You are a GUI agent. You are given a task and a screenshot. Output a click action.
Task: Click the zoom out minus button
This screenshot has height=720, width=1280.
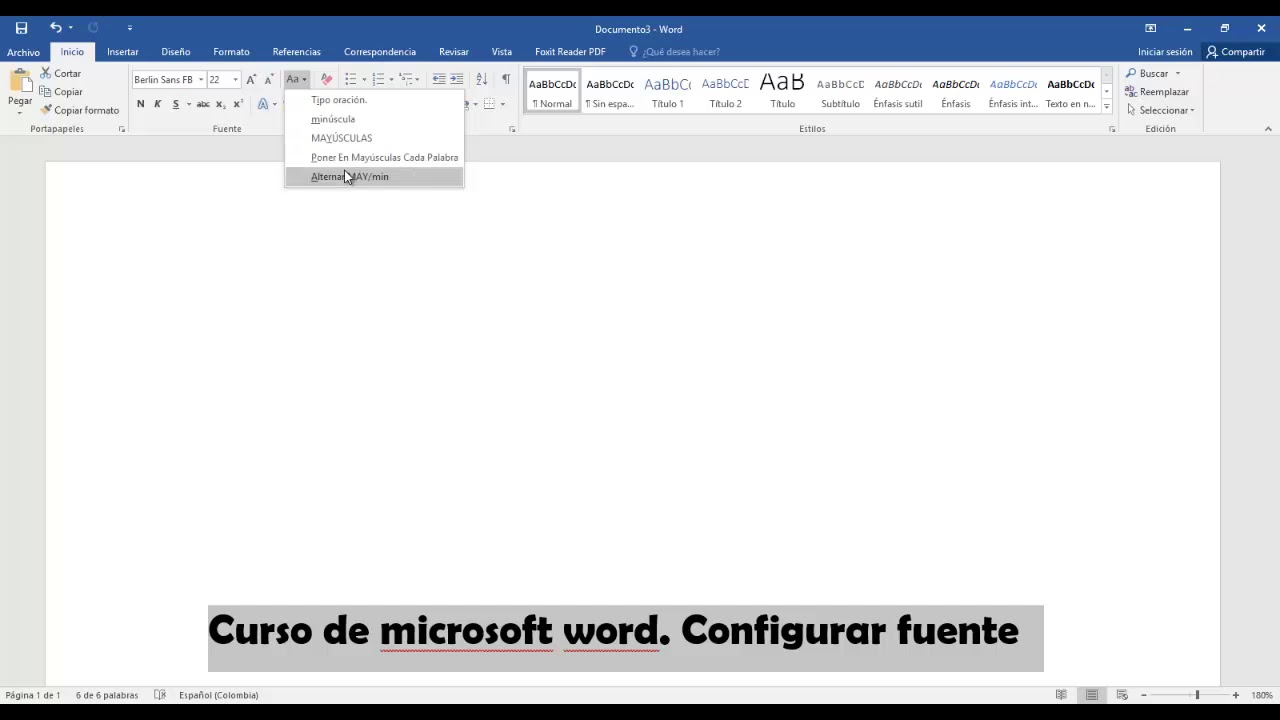point(1143,695)
